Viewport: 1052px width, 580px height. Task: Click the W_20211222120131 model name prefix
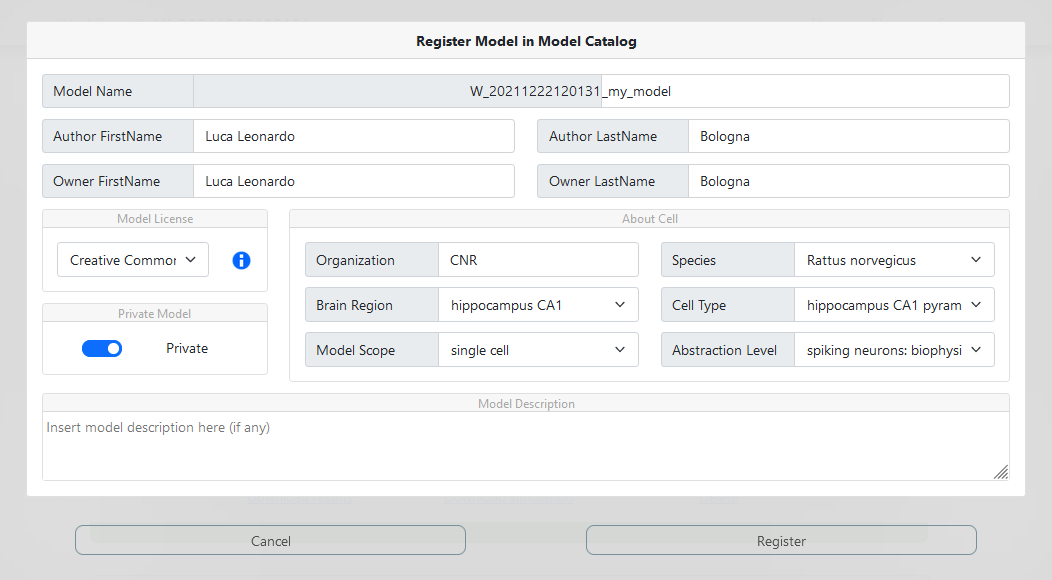click(x=535, y=91)
